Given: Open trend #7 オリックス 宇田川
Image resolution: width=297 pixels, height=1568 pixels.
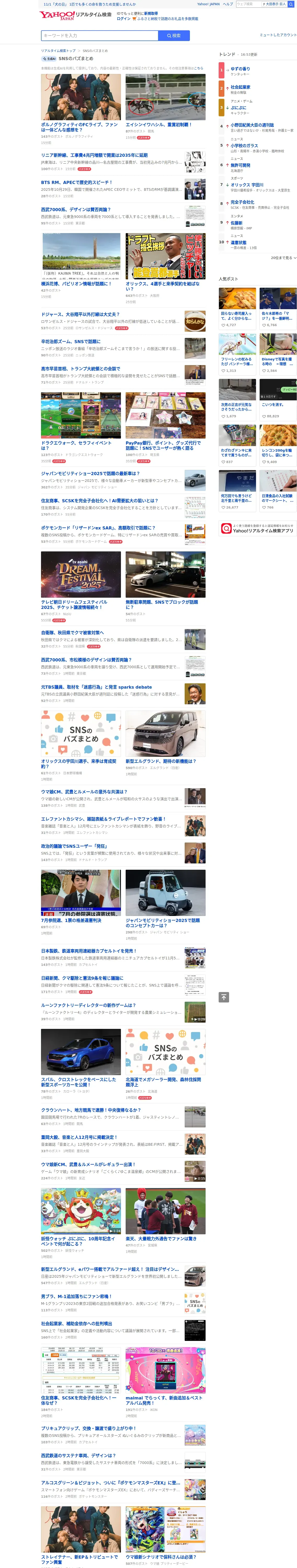Looking at the screenshot, I should [247, 185].
